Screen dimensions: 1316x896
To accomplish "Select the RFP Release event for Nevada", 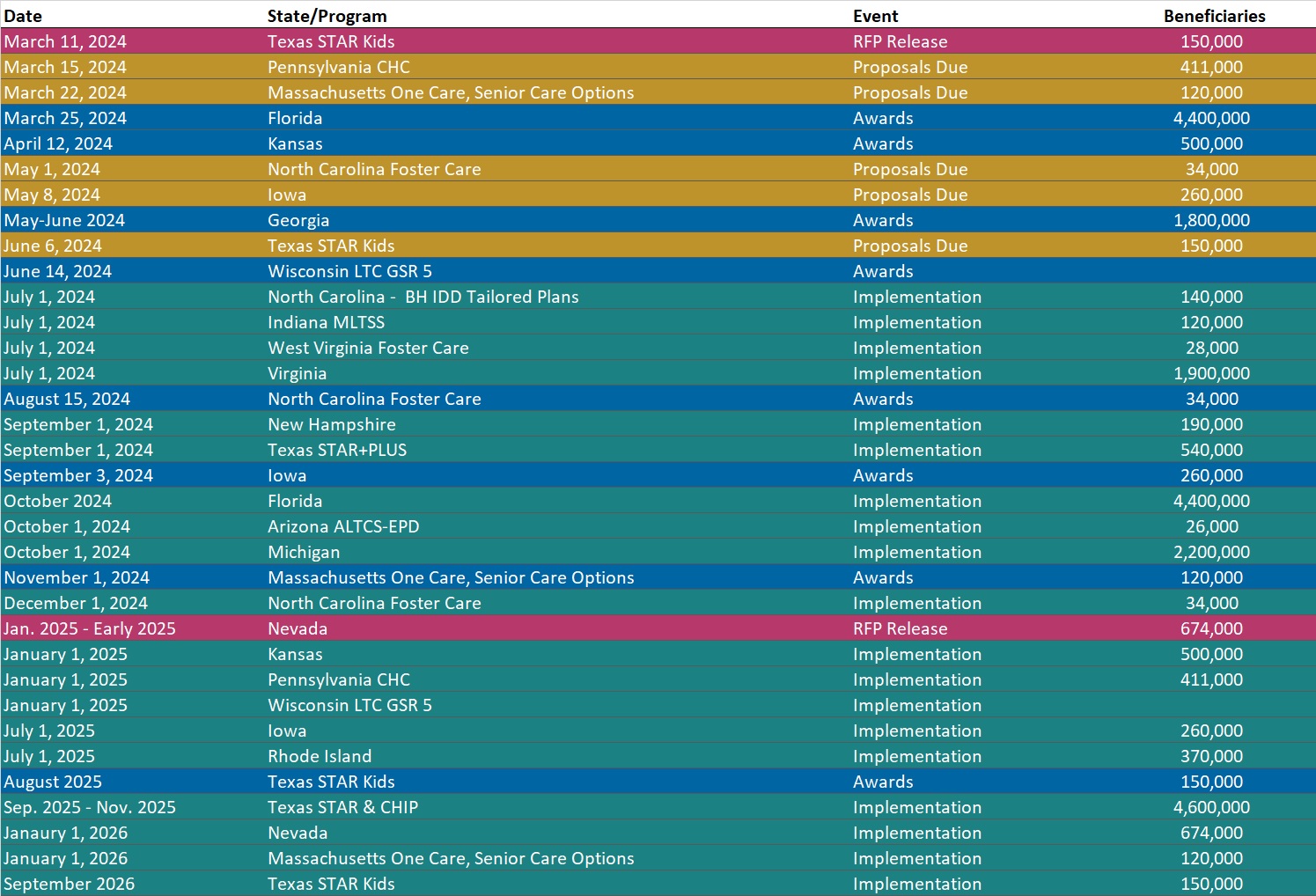I will pos(900,628).
